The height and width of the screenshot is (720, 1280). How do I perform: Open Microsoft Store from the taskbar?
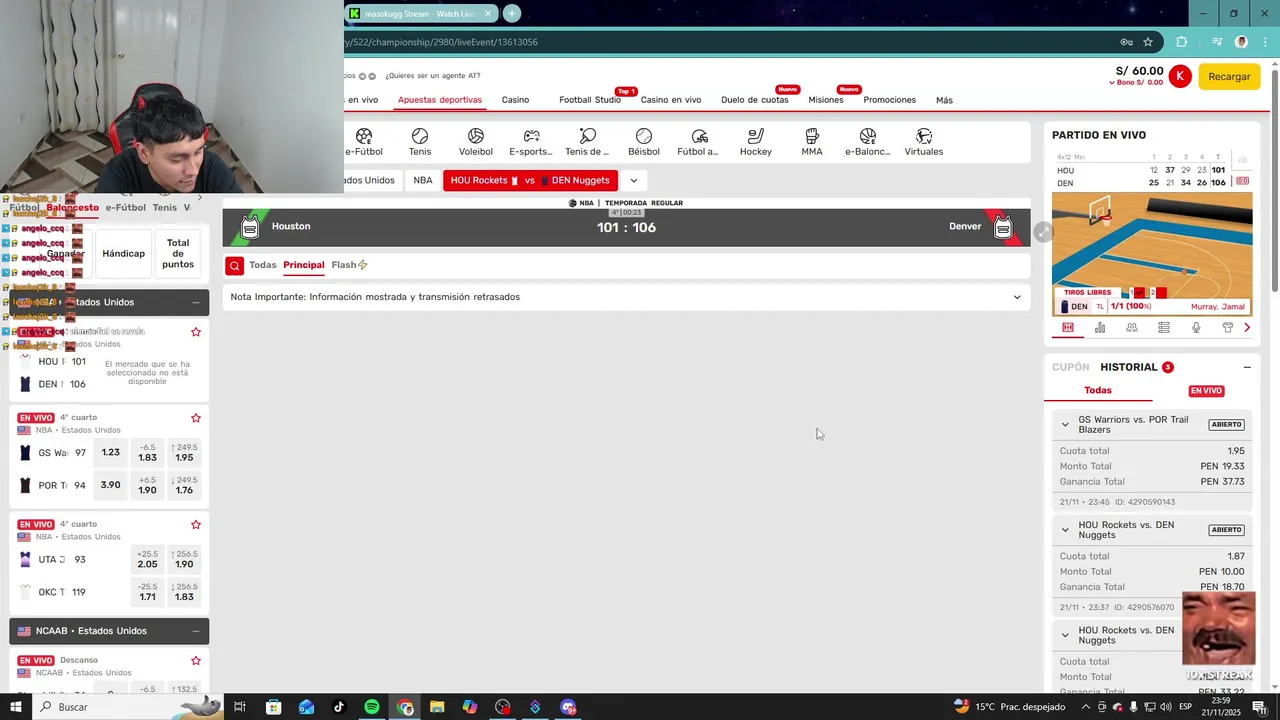[x=274, y=707]
